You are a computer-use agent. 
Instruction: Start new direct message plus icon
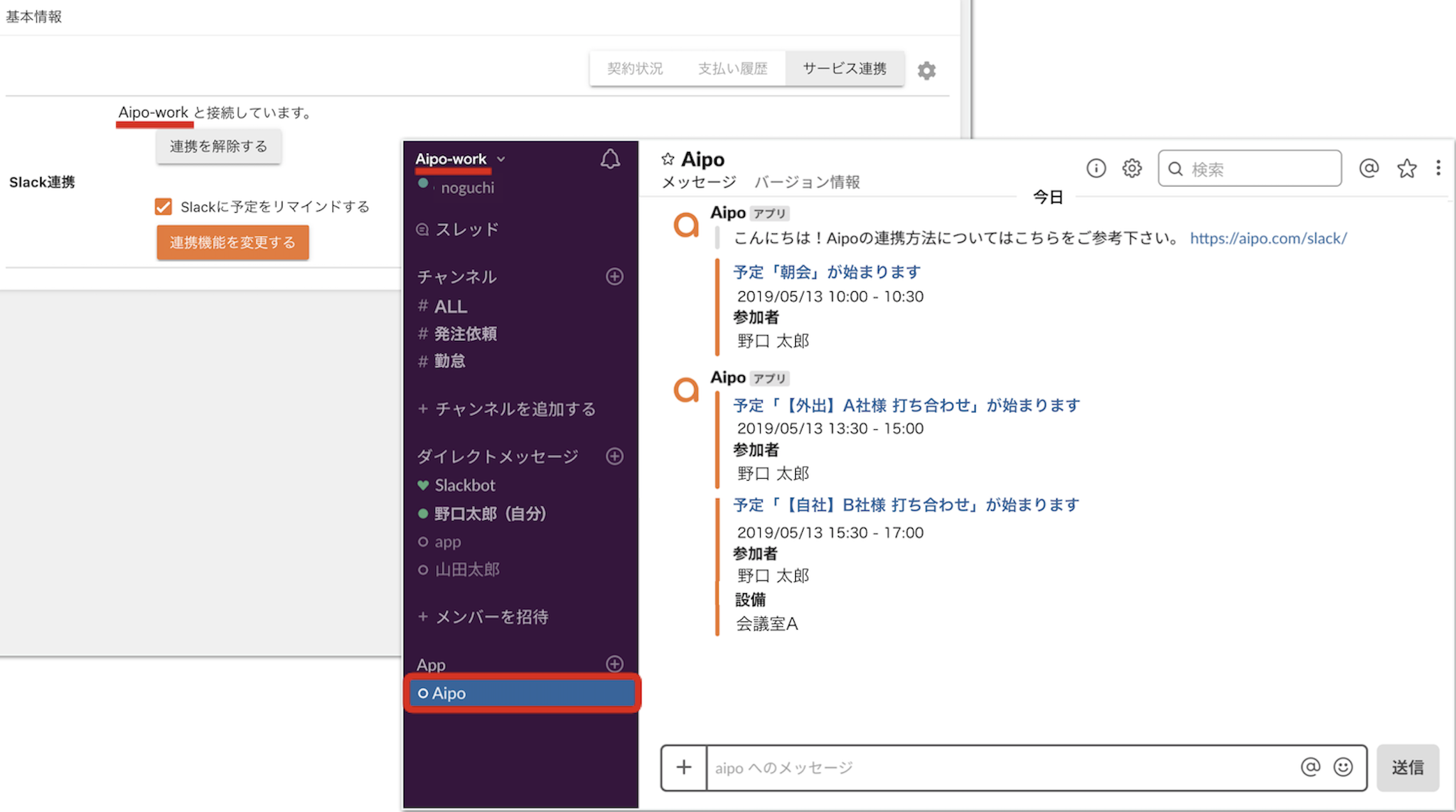click(x=614, y=456)
